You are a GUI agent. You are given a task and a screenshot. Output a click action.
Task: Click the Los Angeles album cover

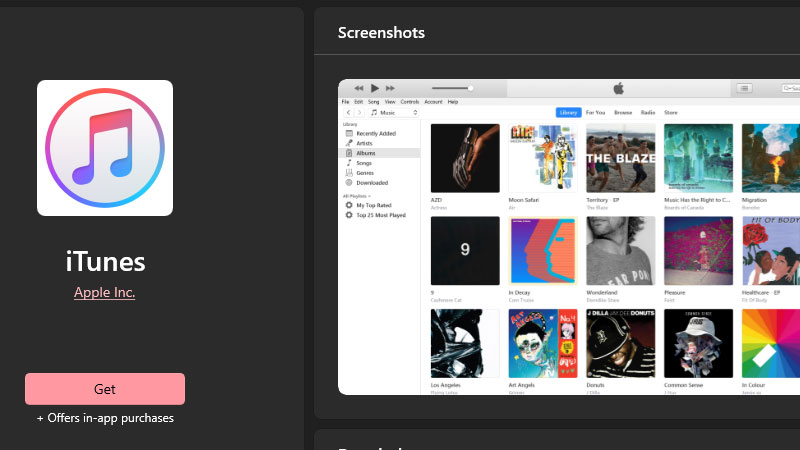click(465, 343)
